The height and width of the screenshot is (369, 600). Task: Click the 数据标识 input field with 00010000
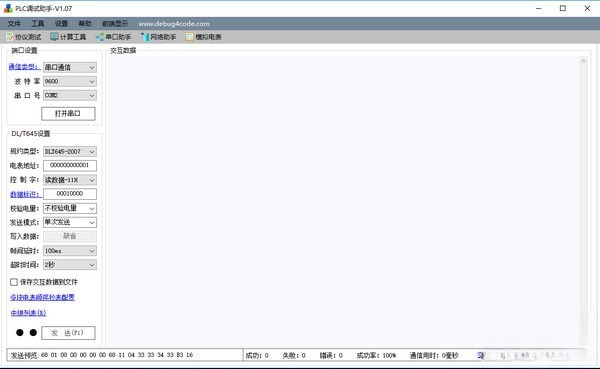[70, 194]
